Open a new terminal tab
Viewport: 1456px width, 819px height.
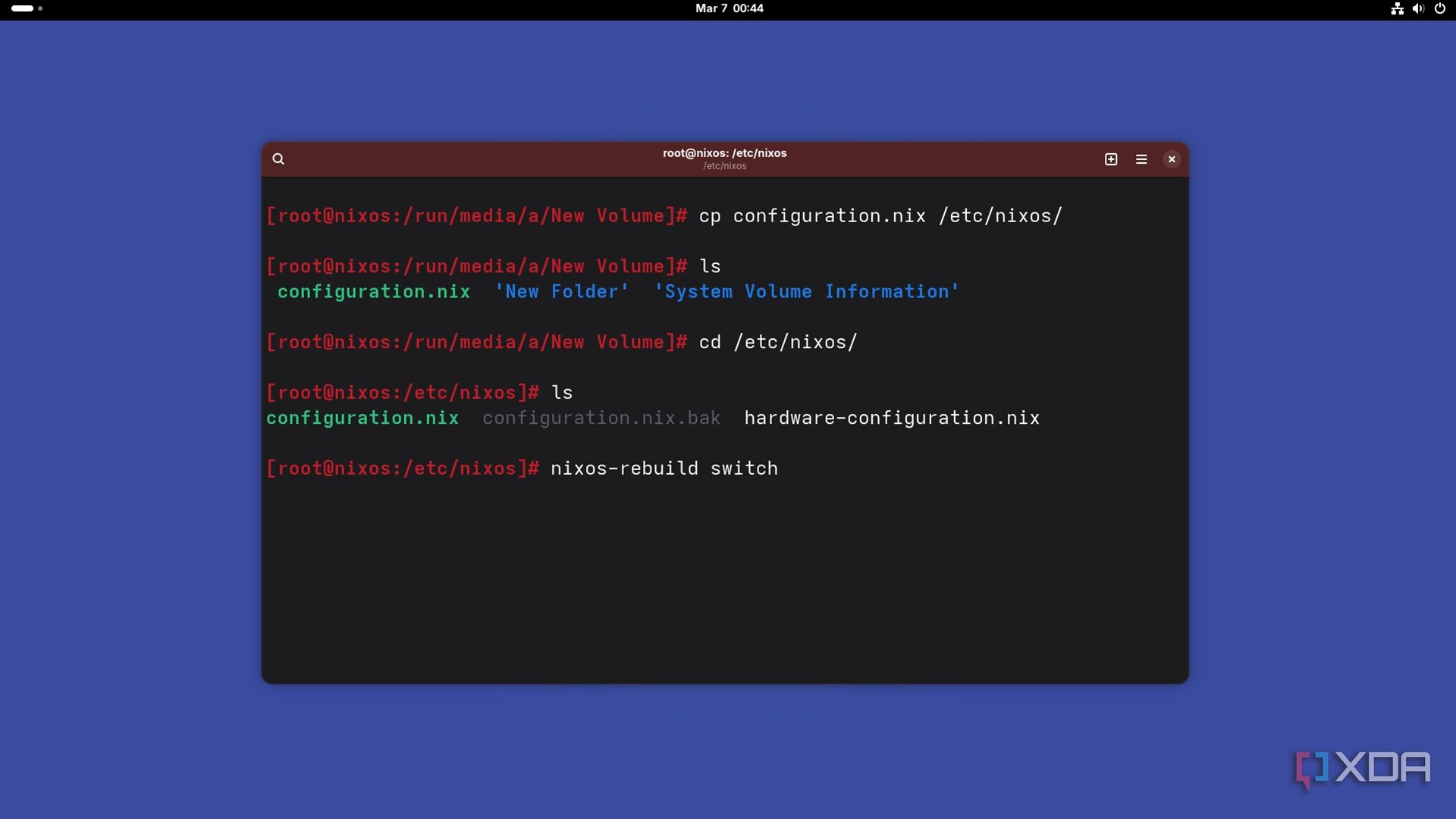point(1111,159)
